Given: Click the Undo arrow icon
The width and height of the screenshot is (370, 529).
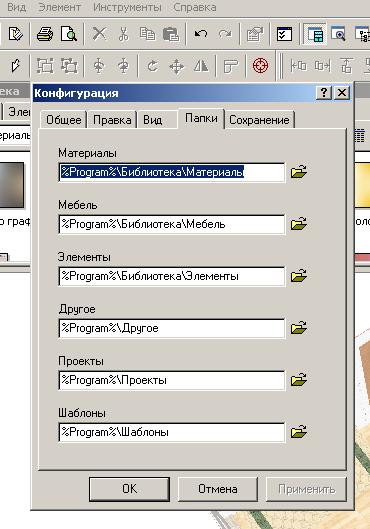Looking at the screenshot, I should click(x=201, y=34).
